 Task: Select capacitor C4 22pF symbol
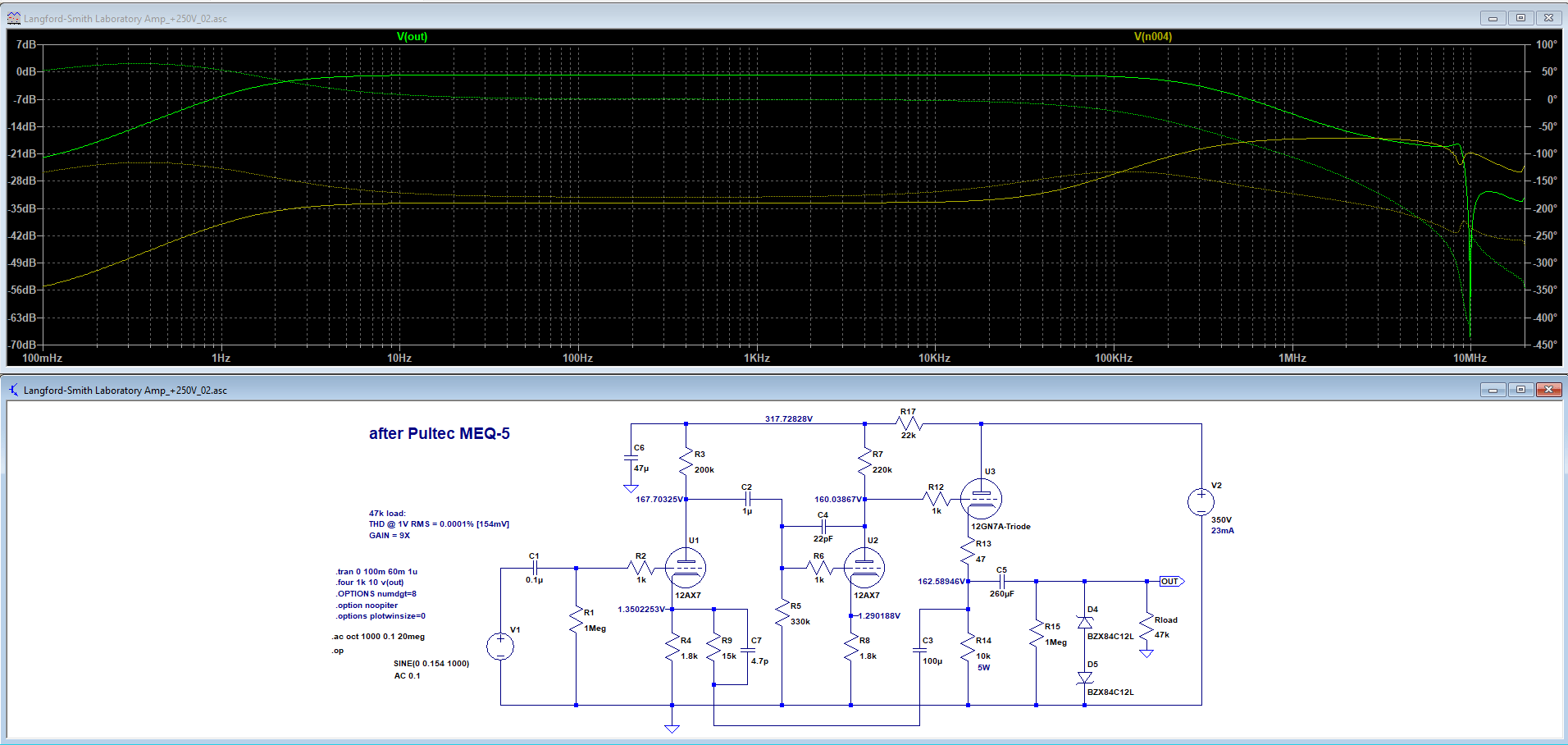tap(823, 526)
